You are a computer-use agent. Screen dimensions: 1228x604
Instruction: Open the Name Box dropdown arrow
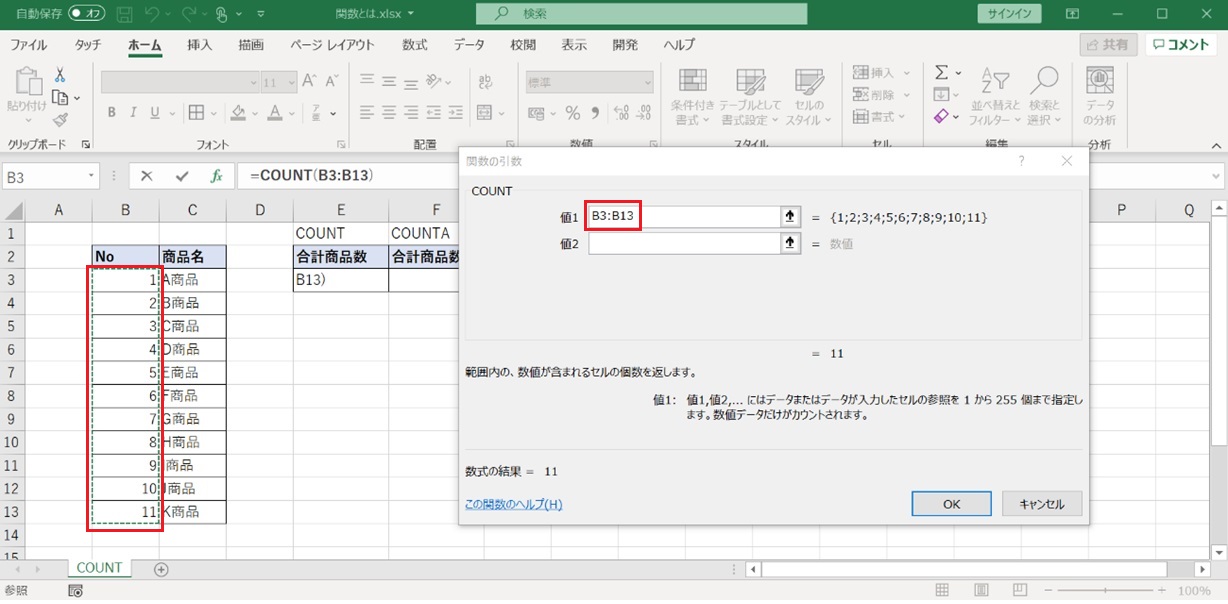coord(92,176)
